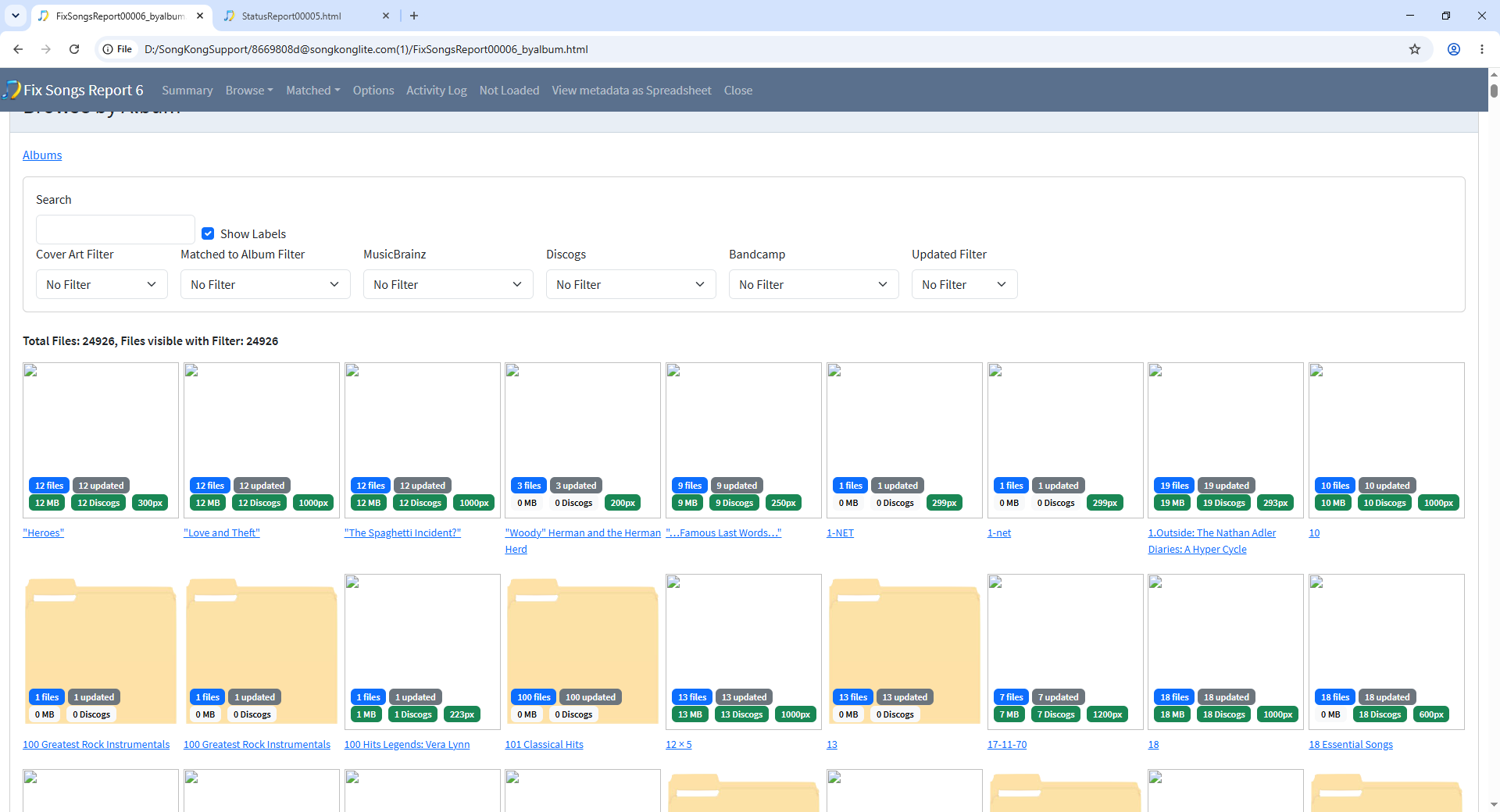Click the browser address bar URL

point(366,49)
